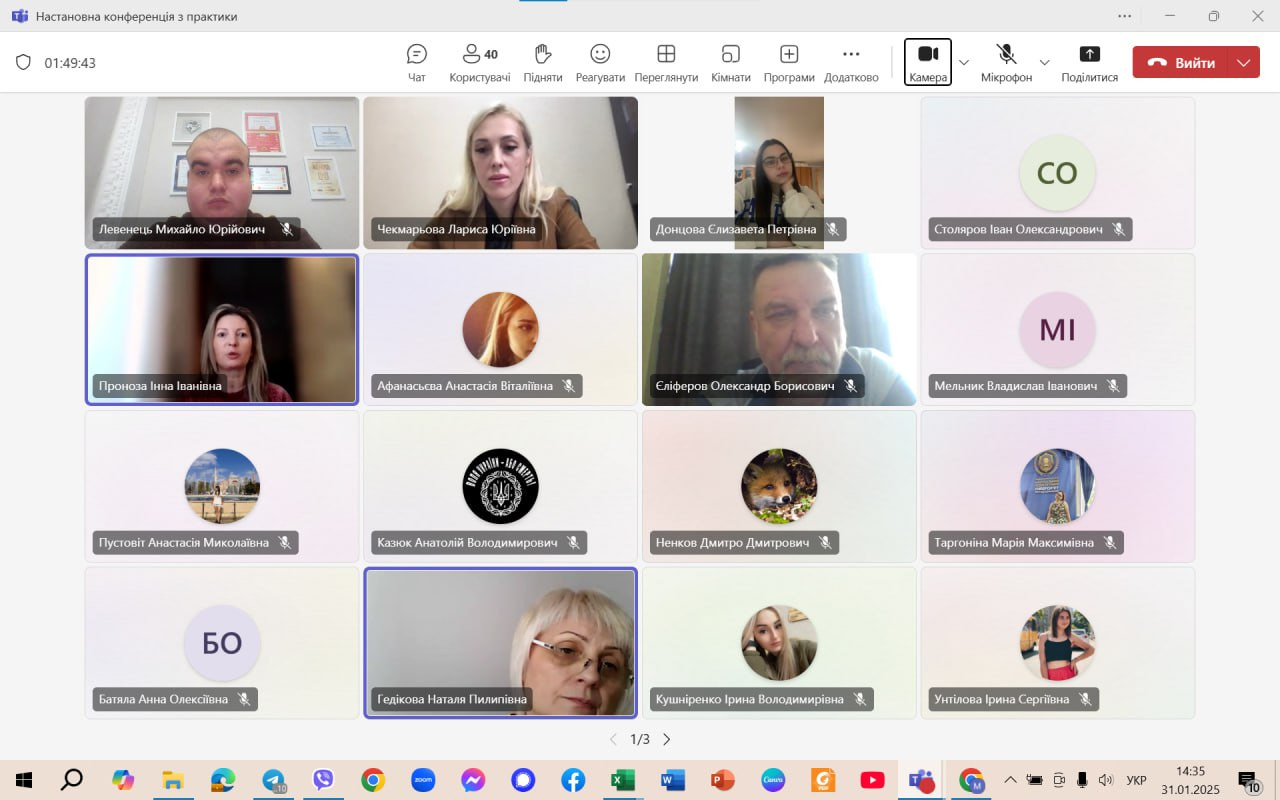Open YouTube from the taskbar

(x=872, y=780)
